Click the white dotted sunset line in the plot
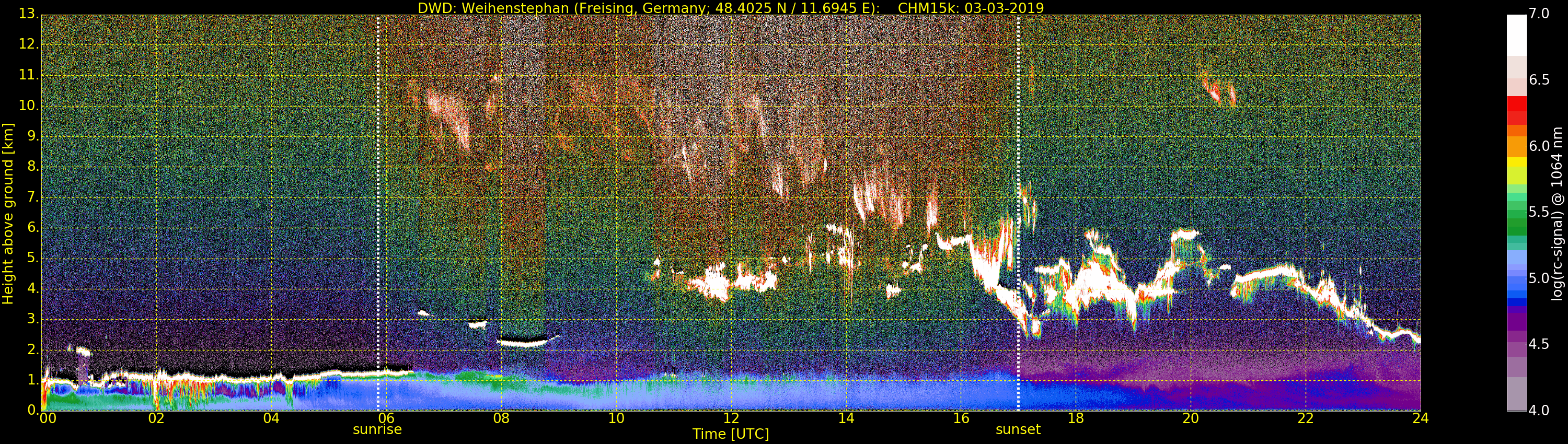Image resolution: width=1568 pixels, height=444 pixels. (x=1018, y=213)
